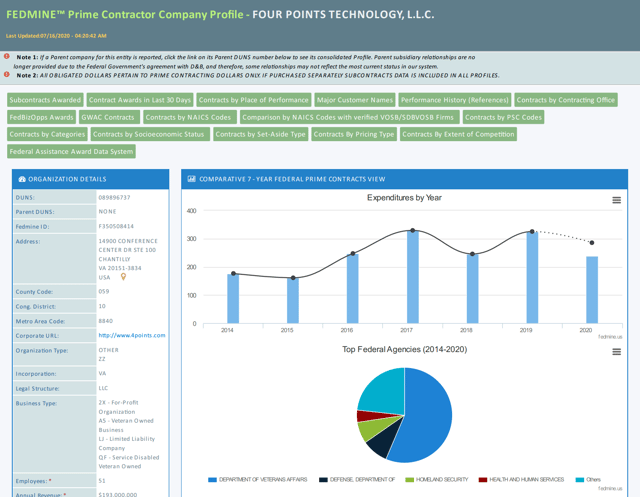View Contracts By Pricing Type
This screenshot has width=640, height=497.
(354, 134)
